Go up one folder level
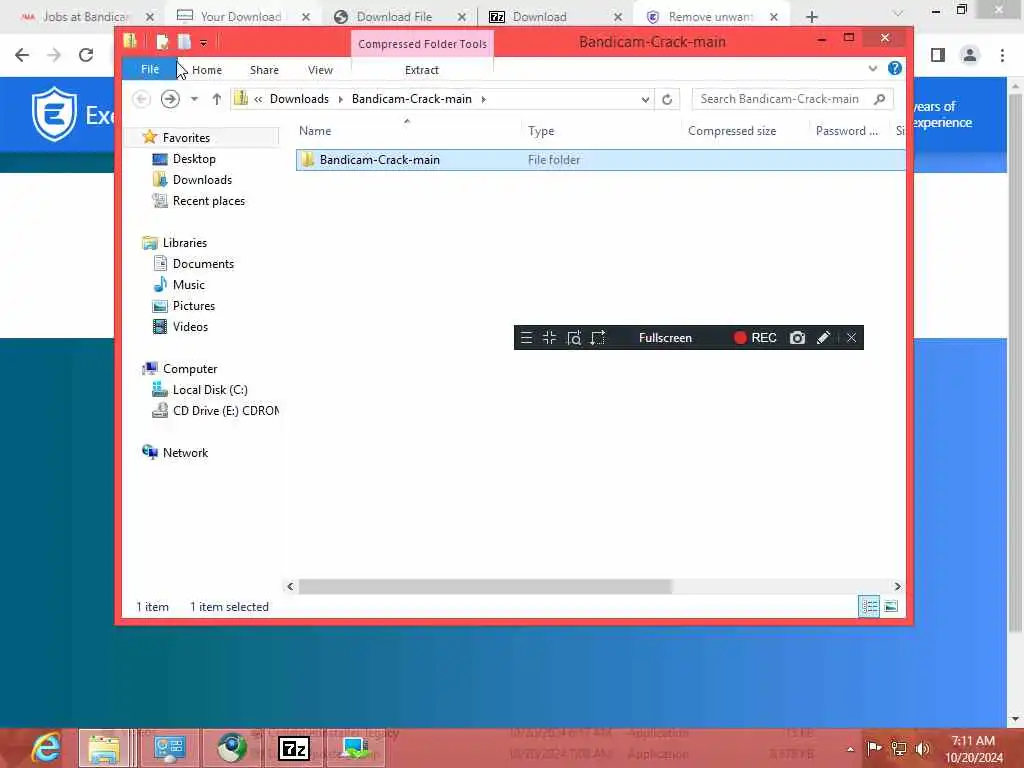This screenshot has height=768, width=1024. [216, 99]
